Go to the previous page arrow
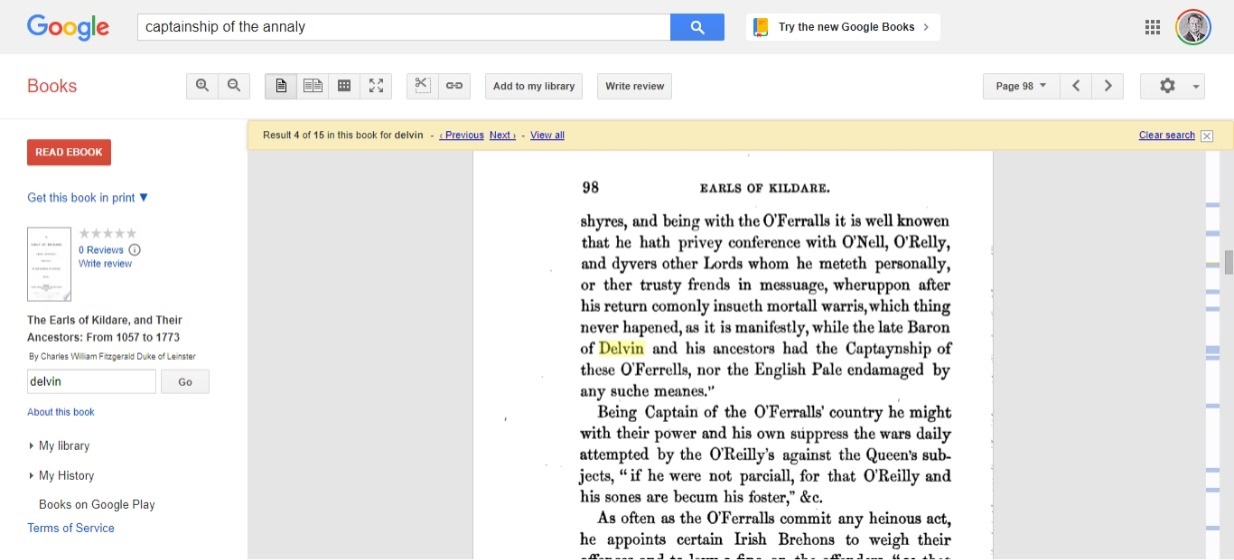This screenshot has width=1234, height=560. click(1076, 86)
